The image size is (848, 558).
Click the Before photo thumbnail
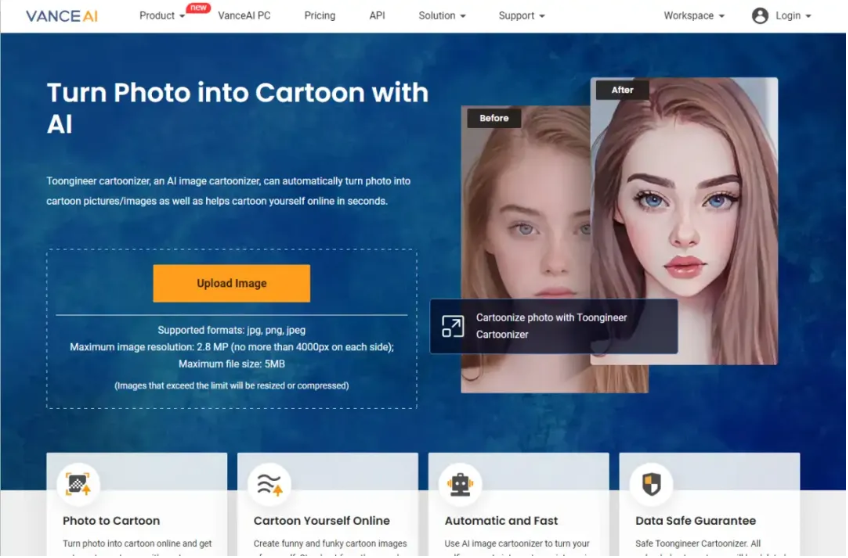pos(522,220)
